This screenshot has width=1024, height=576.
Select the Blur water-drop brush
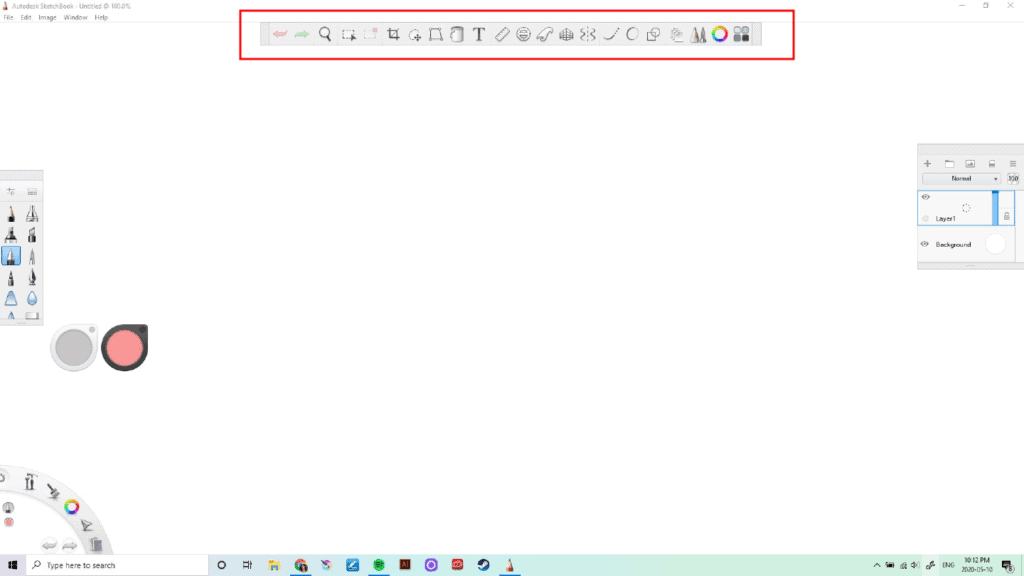[32, 298]
